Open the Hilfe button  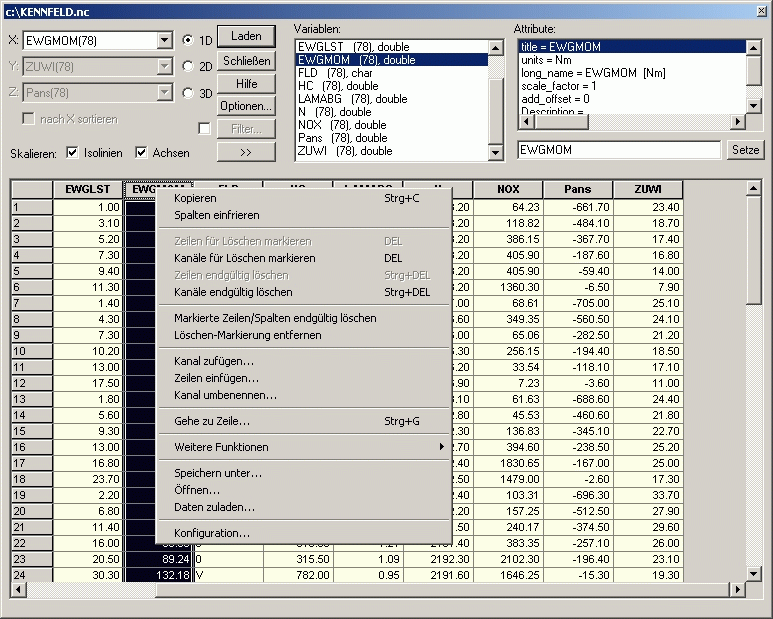(246, 84)
